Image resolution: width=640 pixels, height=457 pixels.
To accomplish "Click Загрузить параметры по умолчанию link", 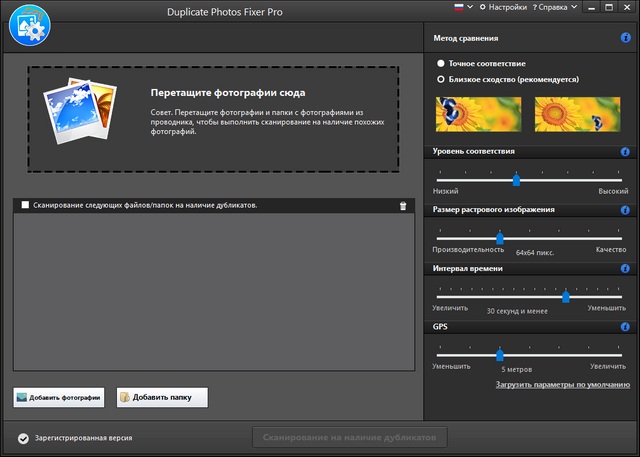I will tap(563, 384).
